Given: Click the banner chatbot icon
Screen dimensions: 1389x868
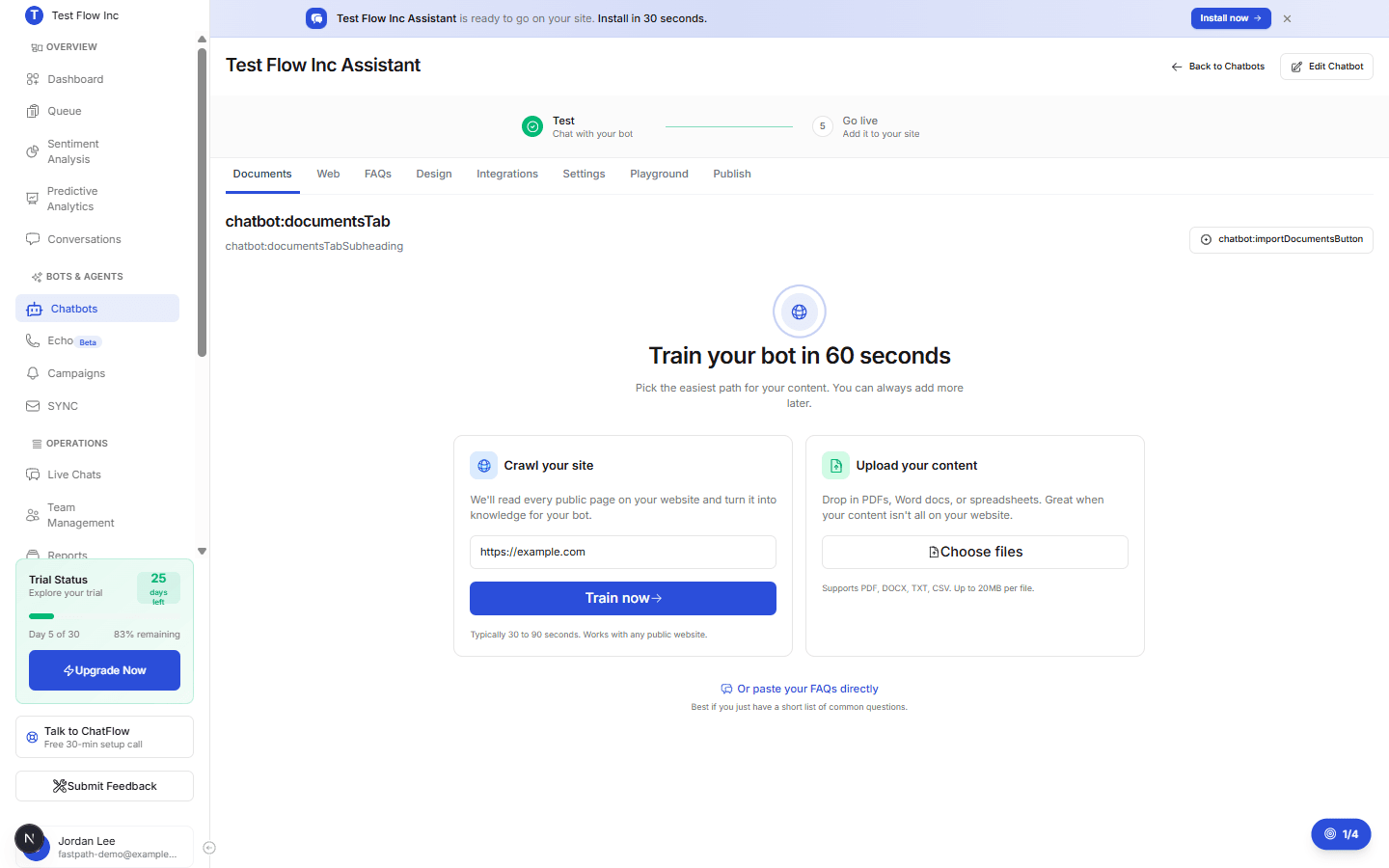Looking at the screenshot, I should [x=316, y=18].
